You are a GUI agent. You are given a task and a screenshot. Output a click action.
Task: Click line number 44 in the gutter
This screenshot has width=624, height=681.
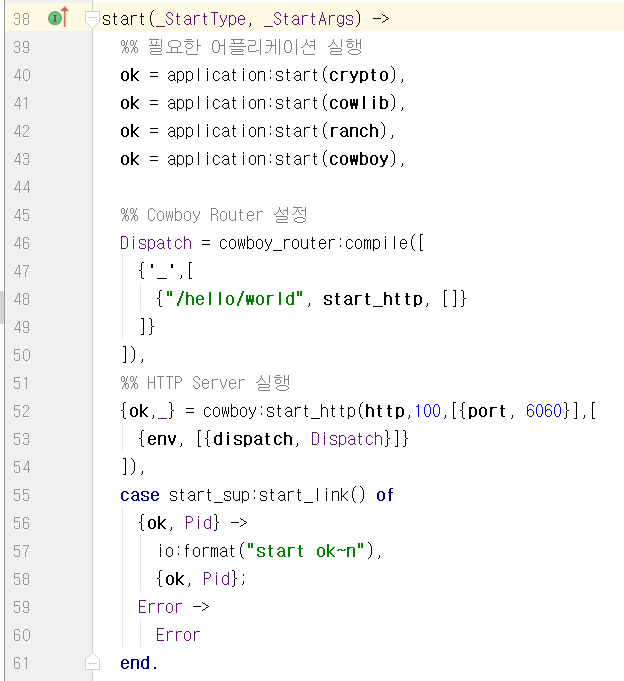point(21,187)
